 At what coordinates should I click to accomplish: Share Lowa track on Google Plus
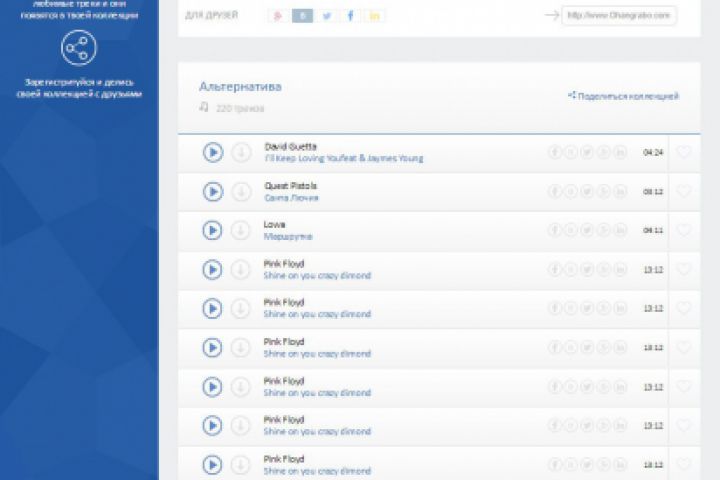coord(604,230)
